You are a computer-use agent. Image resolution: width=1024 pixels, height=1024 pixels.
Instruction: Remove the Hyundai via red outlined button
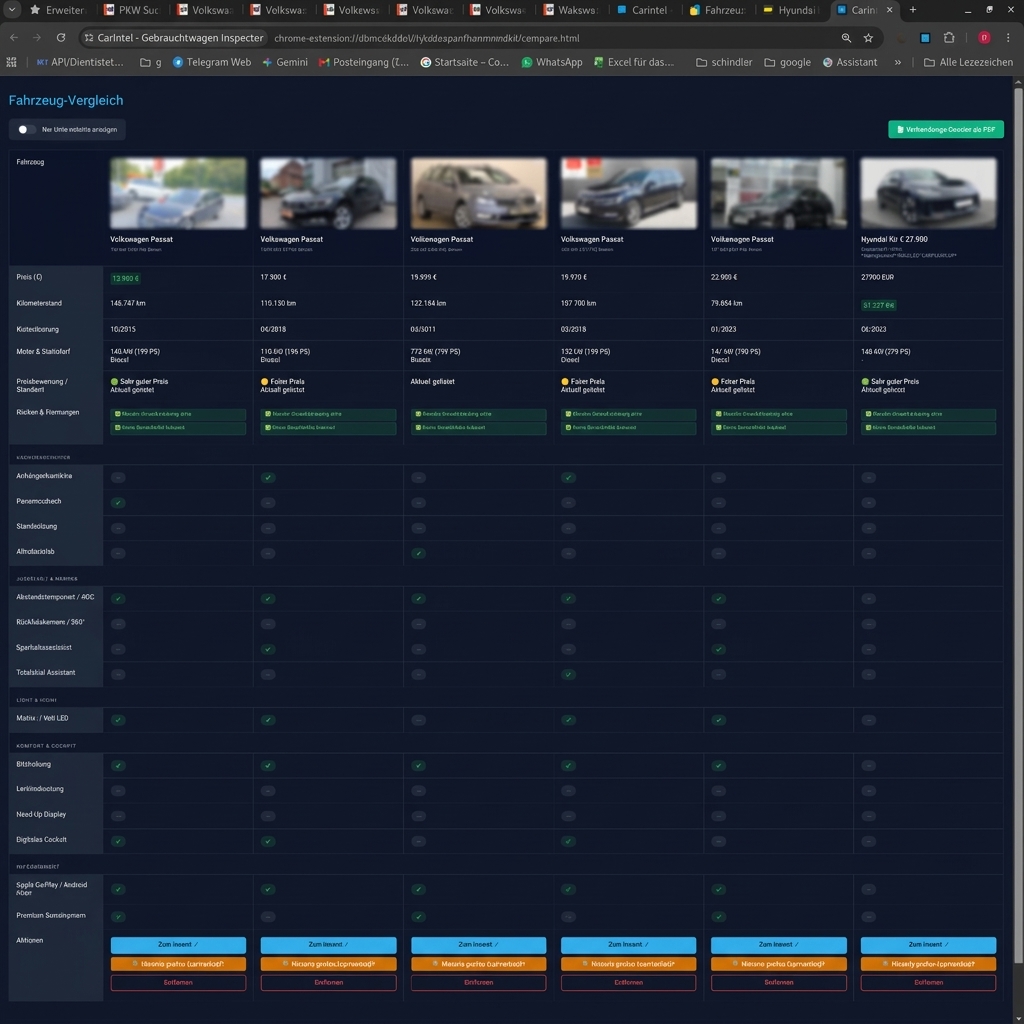[929, 982]
